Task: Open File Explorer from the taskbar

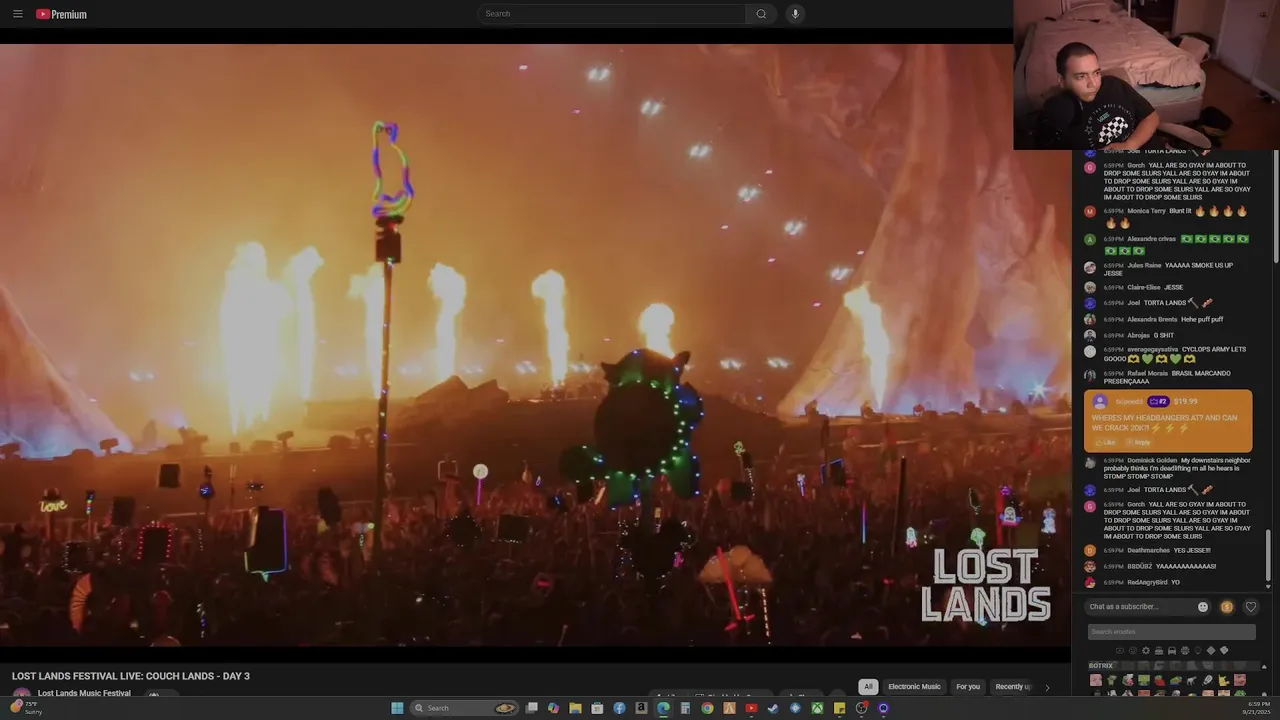Action: coord(575,708)
